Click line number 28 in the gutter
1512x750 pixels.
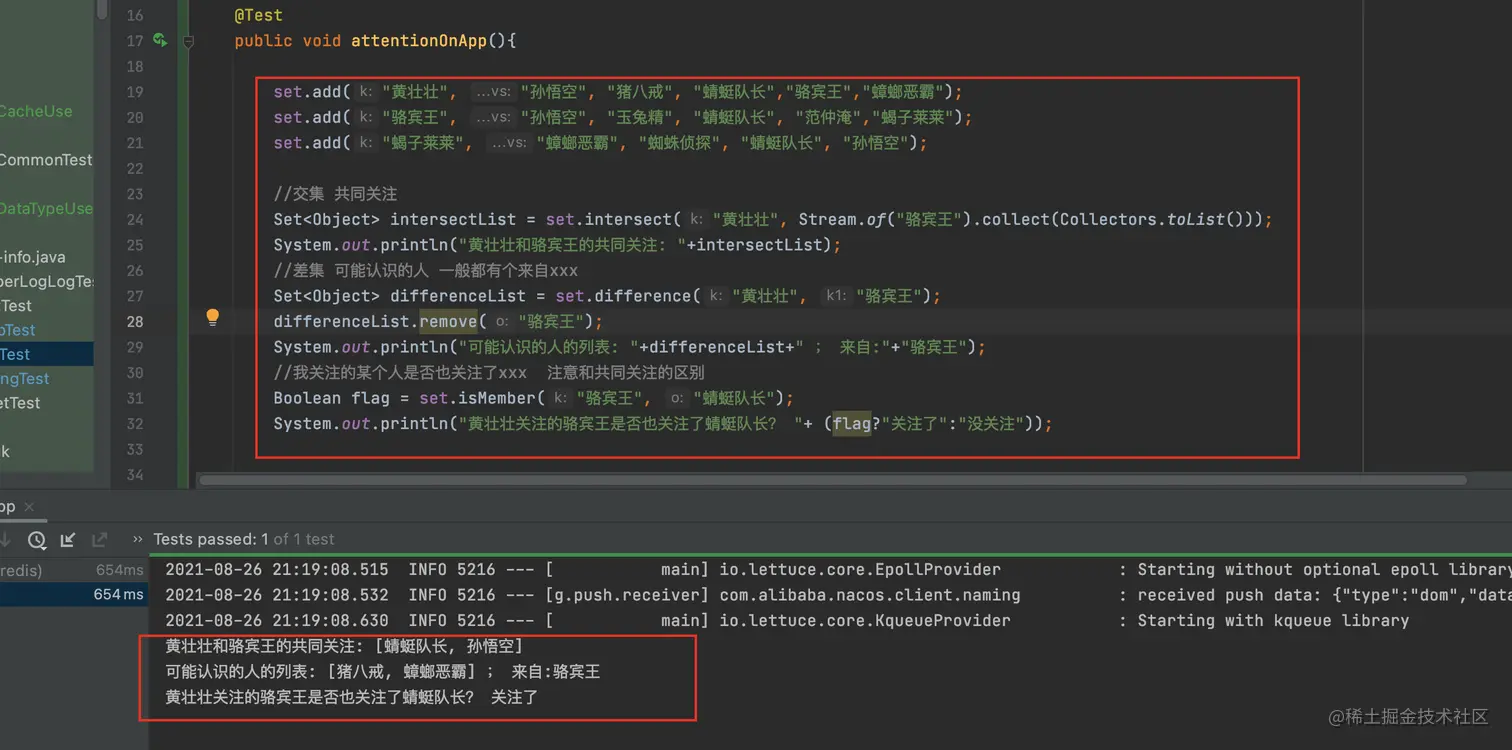coord(134,321)
